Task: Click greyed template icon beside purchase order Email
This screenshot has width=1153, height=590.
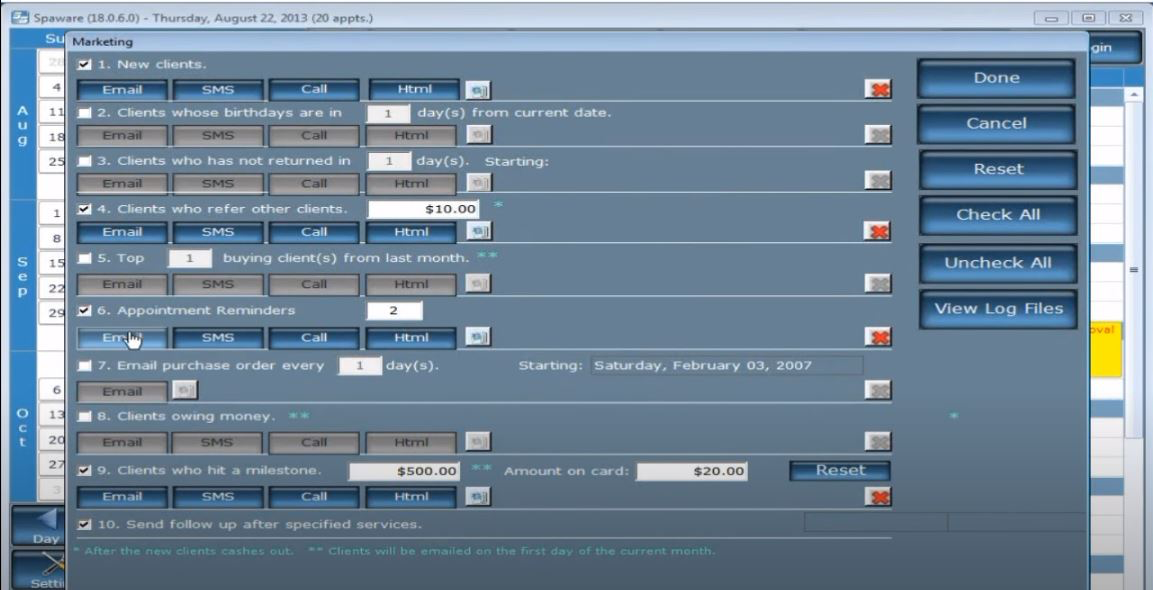Action: [185, 390]
